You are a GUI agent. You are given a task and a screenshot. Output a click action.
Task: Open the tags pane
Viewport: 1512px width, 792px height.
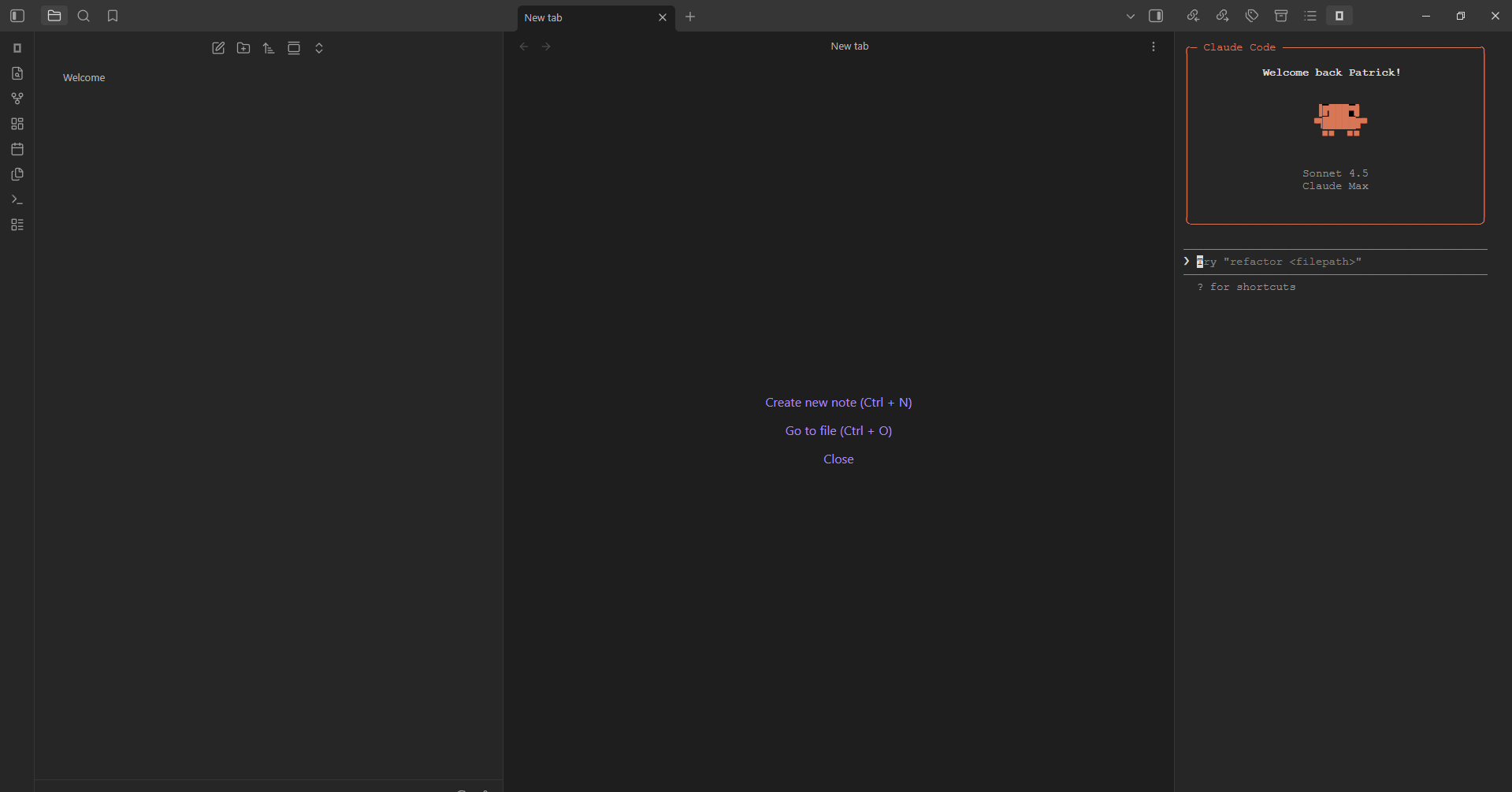coord(1251,16)
